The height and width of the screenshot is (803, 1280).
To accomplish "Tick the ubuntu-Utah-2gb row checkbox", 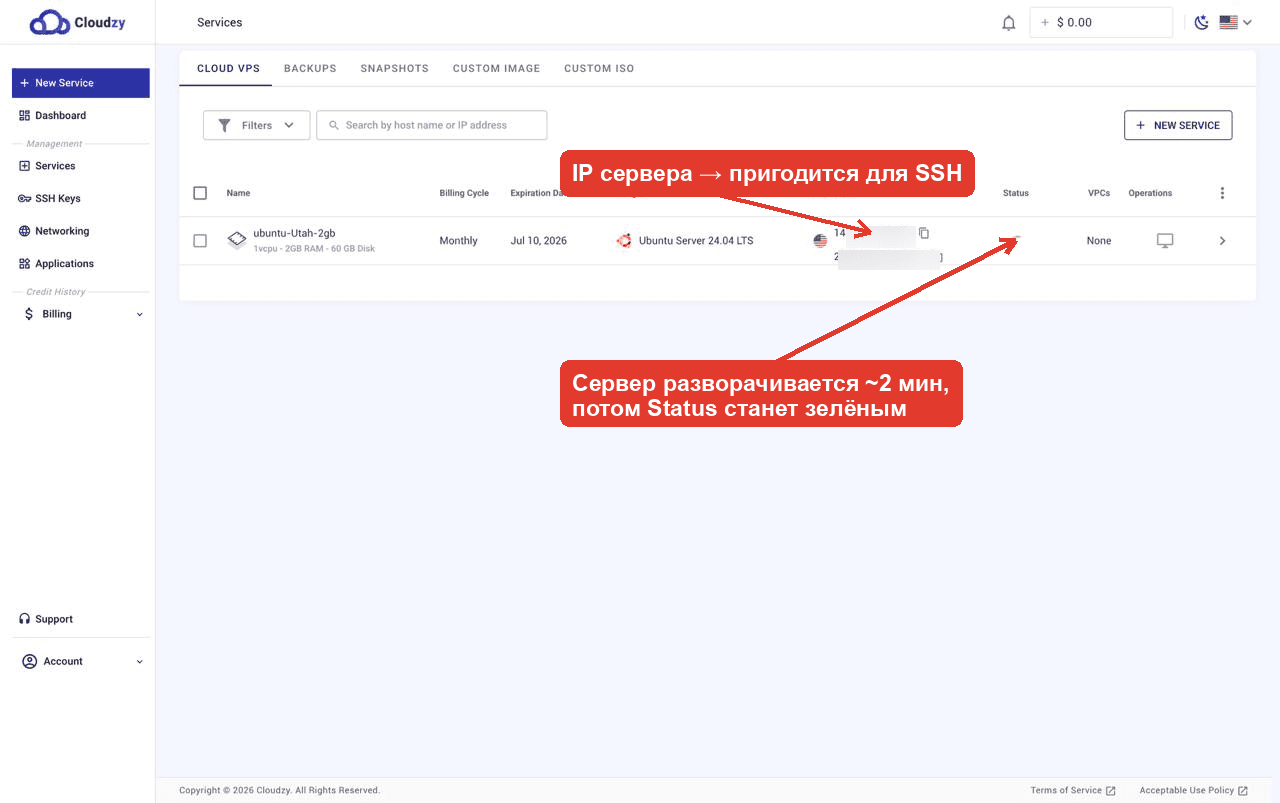I will pos(200,241).
